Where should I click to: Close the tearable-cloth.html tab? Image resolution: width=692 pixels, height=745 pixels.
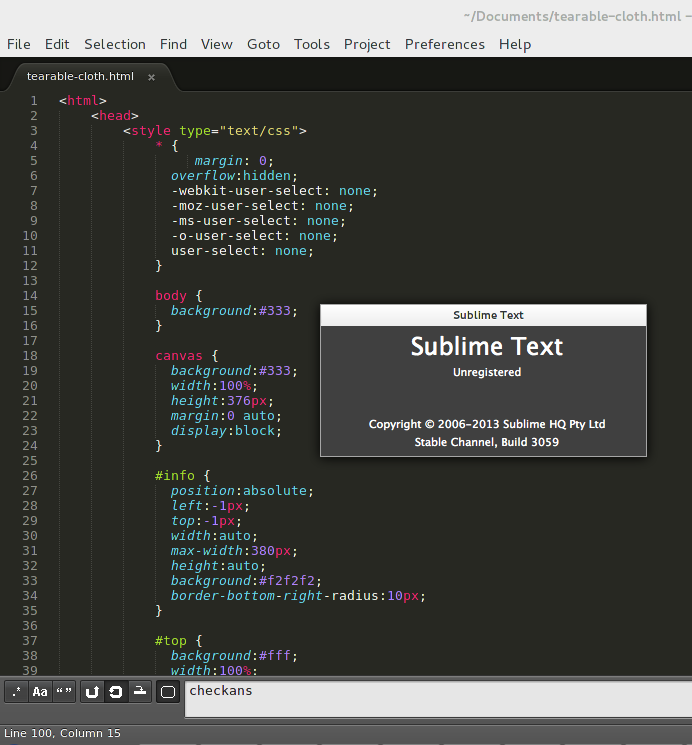click(152, 77)
